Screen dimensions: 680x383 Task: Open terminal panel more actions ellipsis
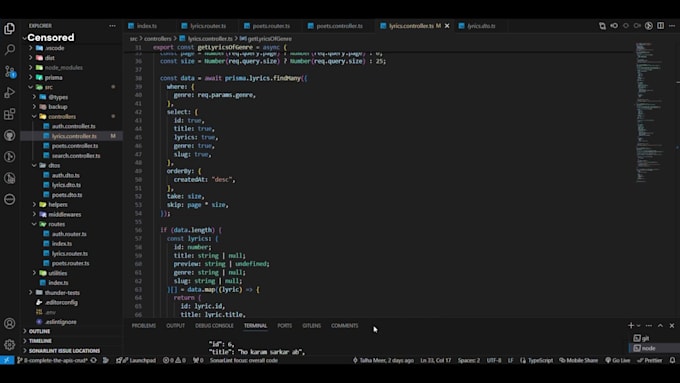point(648,325)
